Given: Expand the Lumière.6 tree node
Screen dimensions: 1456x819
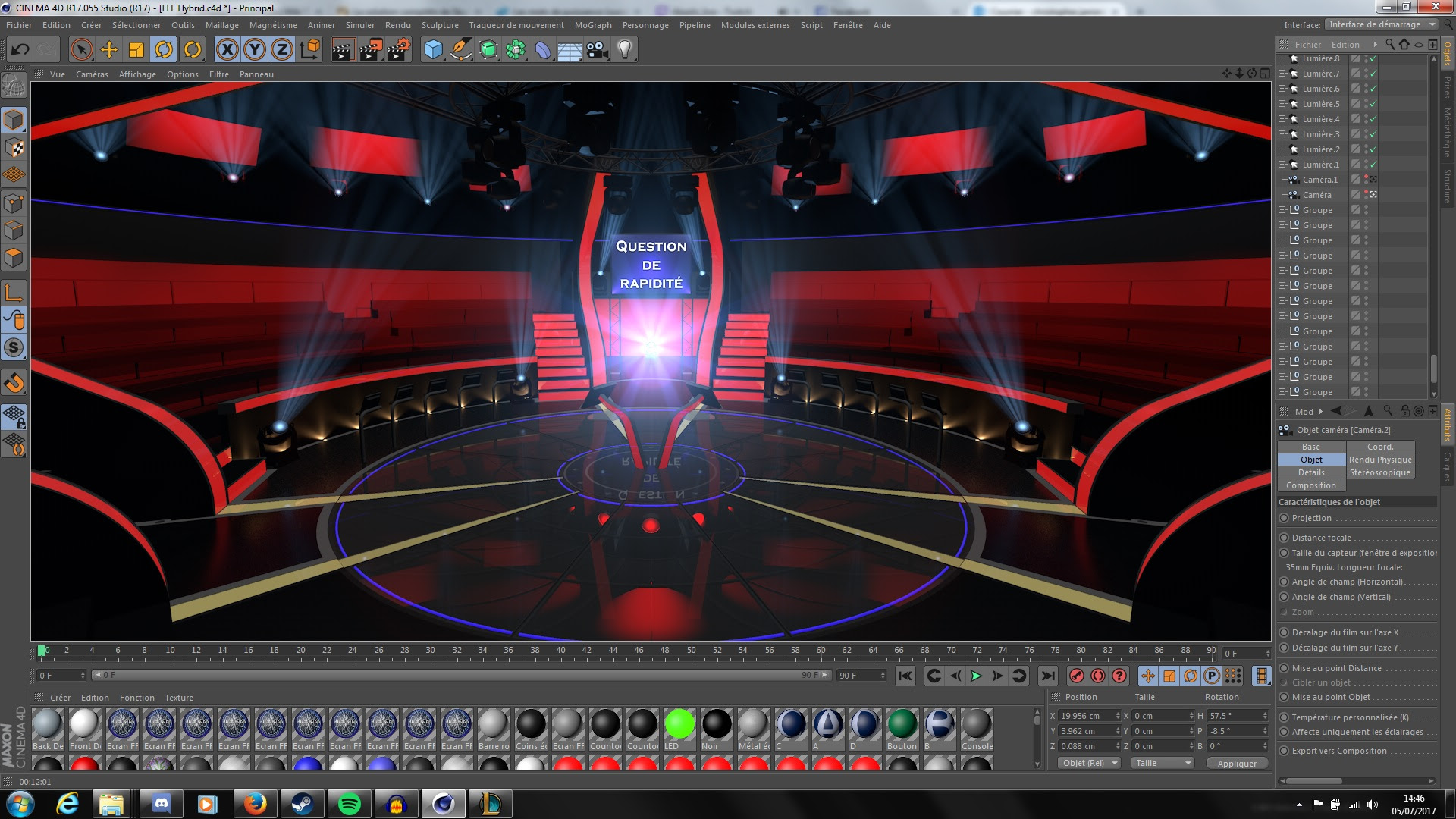Looking at the screenshot, I should tap(1282, 89).
